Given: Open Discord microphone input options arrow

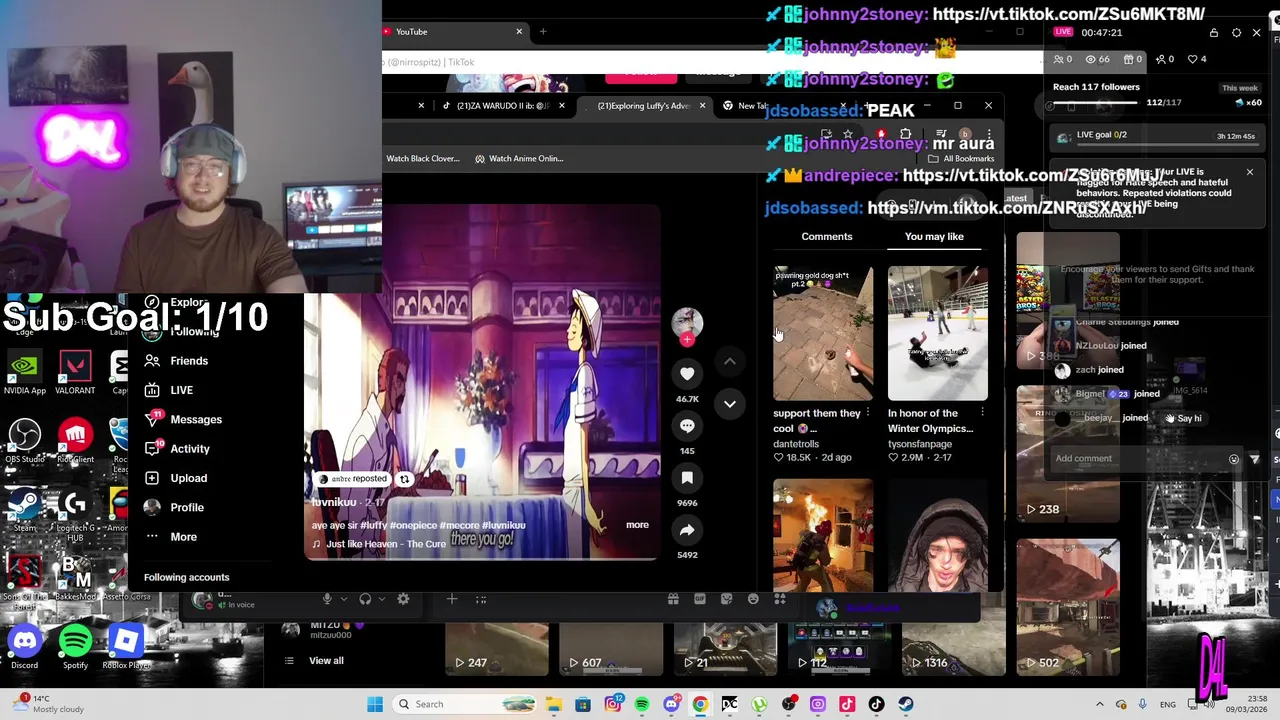Looking at the screenshot, I should coord(343,599).
